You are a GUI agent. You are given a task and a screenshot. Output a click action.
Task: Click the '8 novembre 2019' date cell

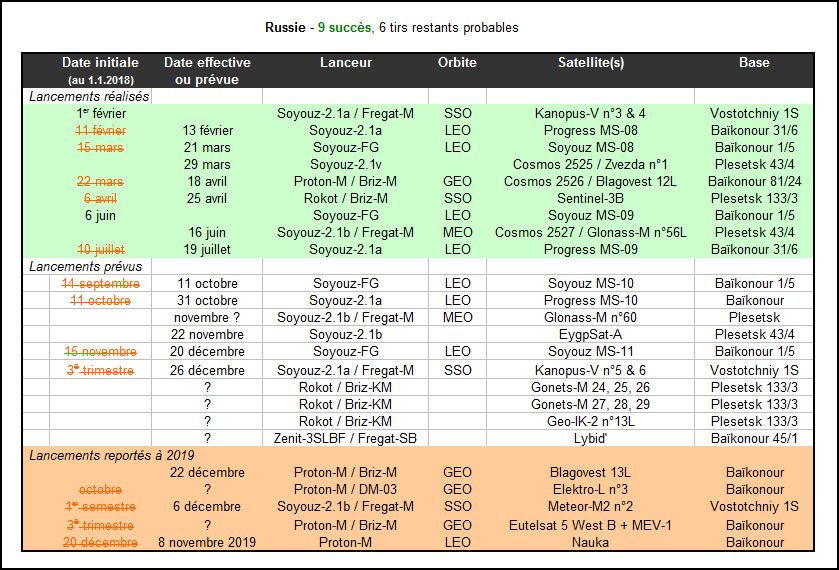[207, 543]
